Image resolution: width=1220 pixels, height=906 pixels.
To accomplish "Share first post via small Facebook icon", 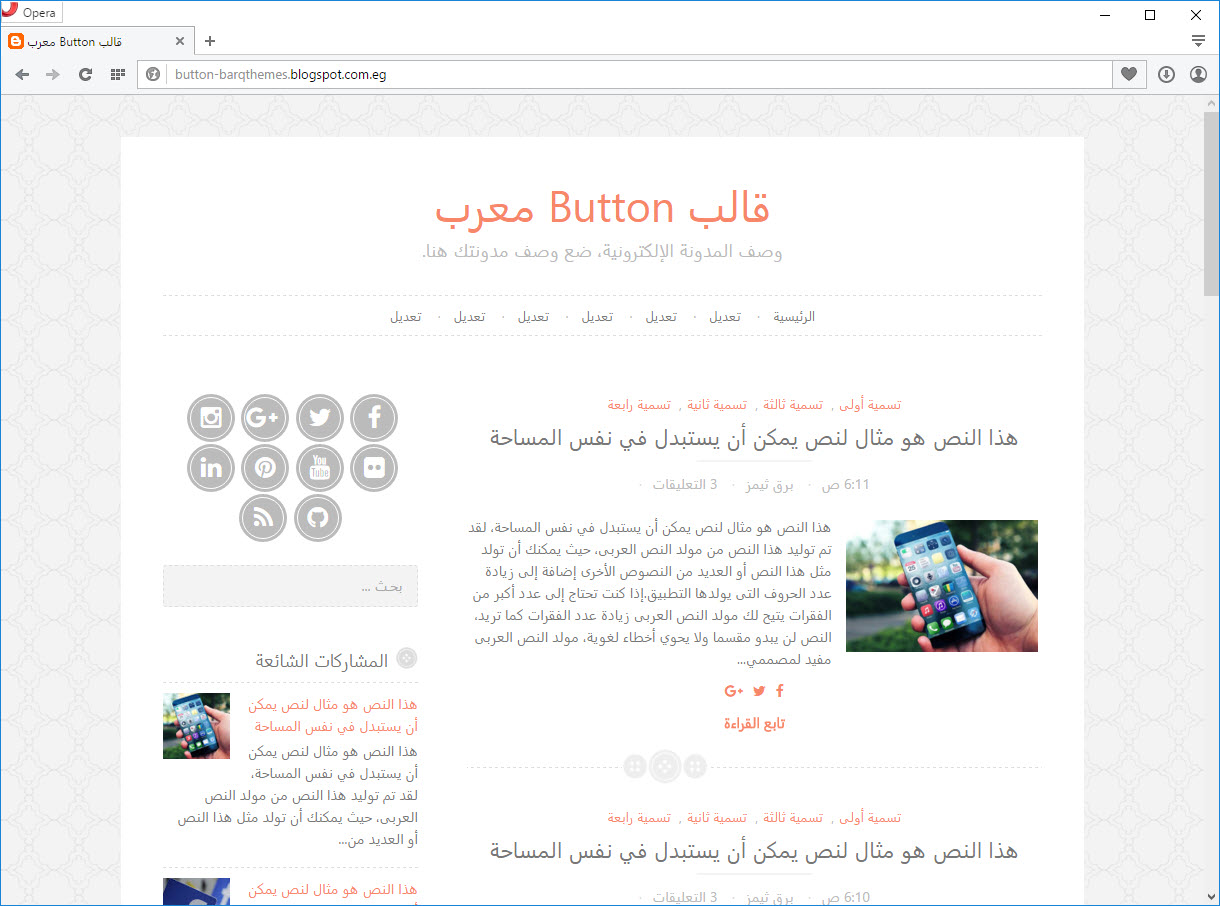I will point(780,691).
